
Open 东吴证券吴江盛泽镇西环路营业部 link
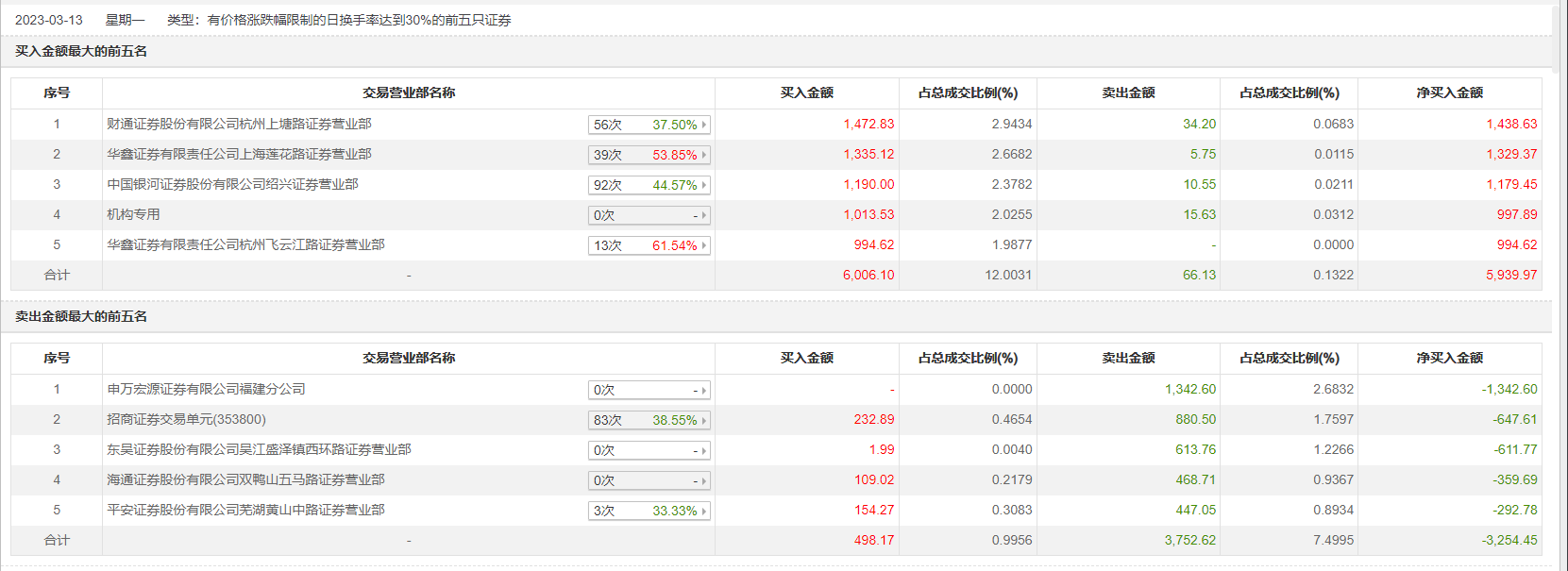tap(259, 449)
